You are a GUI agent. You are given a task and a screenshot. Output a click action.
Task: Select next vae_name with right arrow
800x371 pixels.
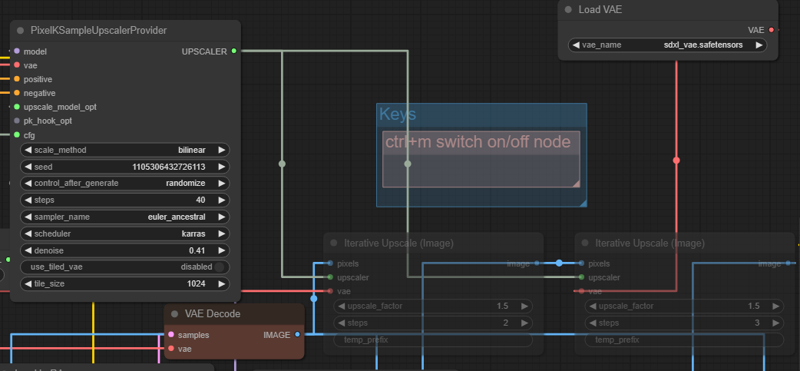759,45
